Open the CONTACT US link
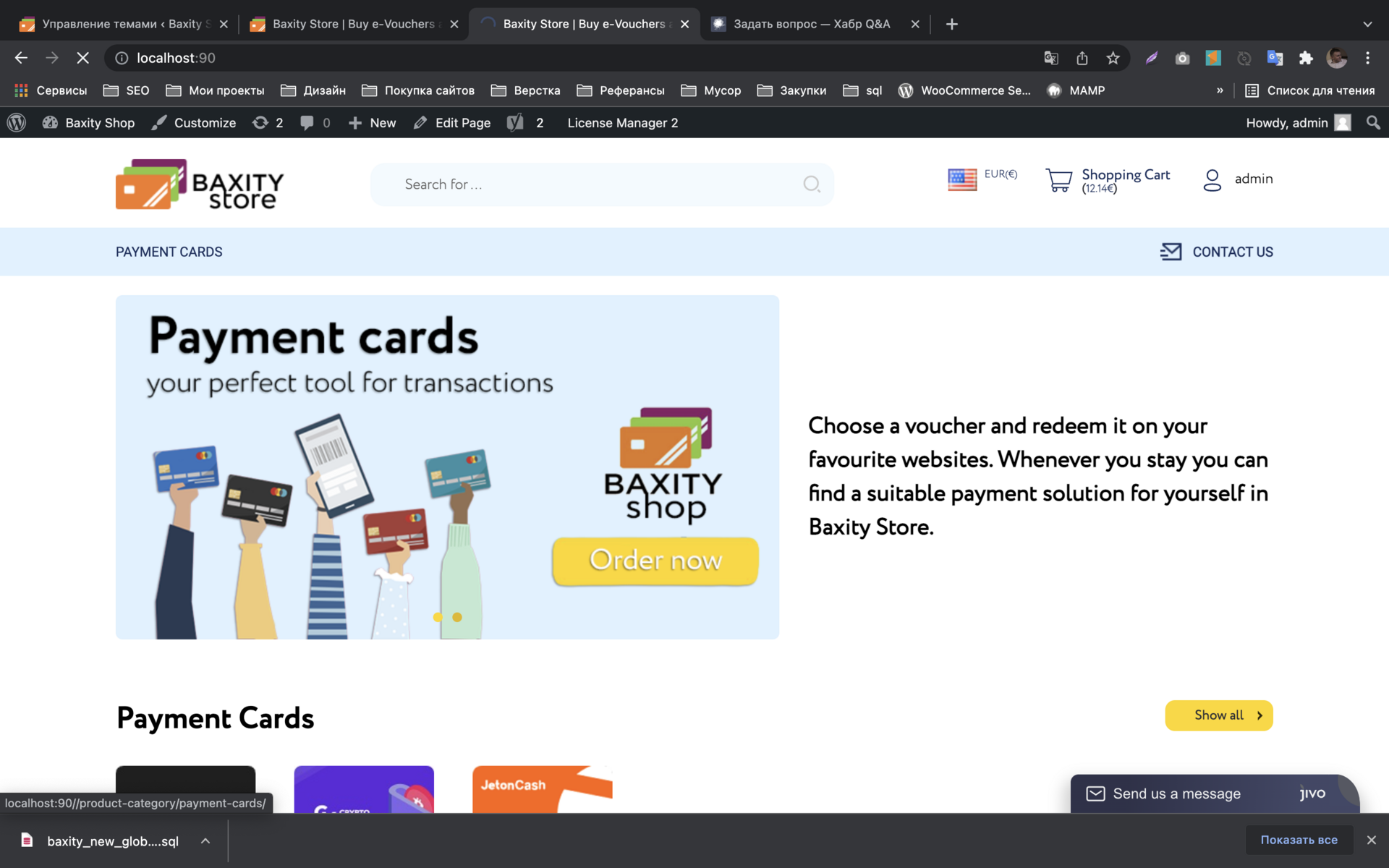1389x868 pixels. 1233,252
